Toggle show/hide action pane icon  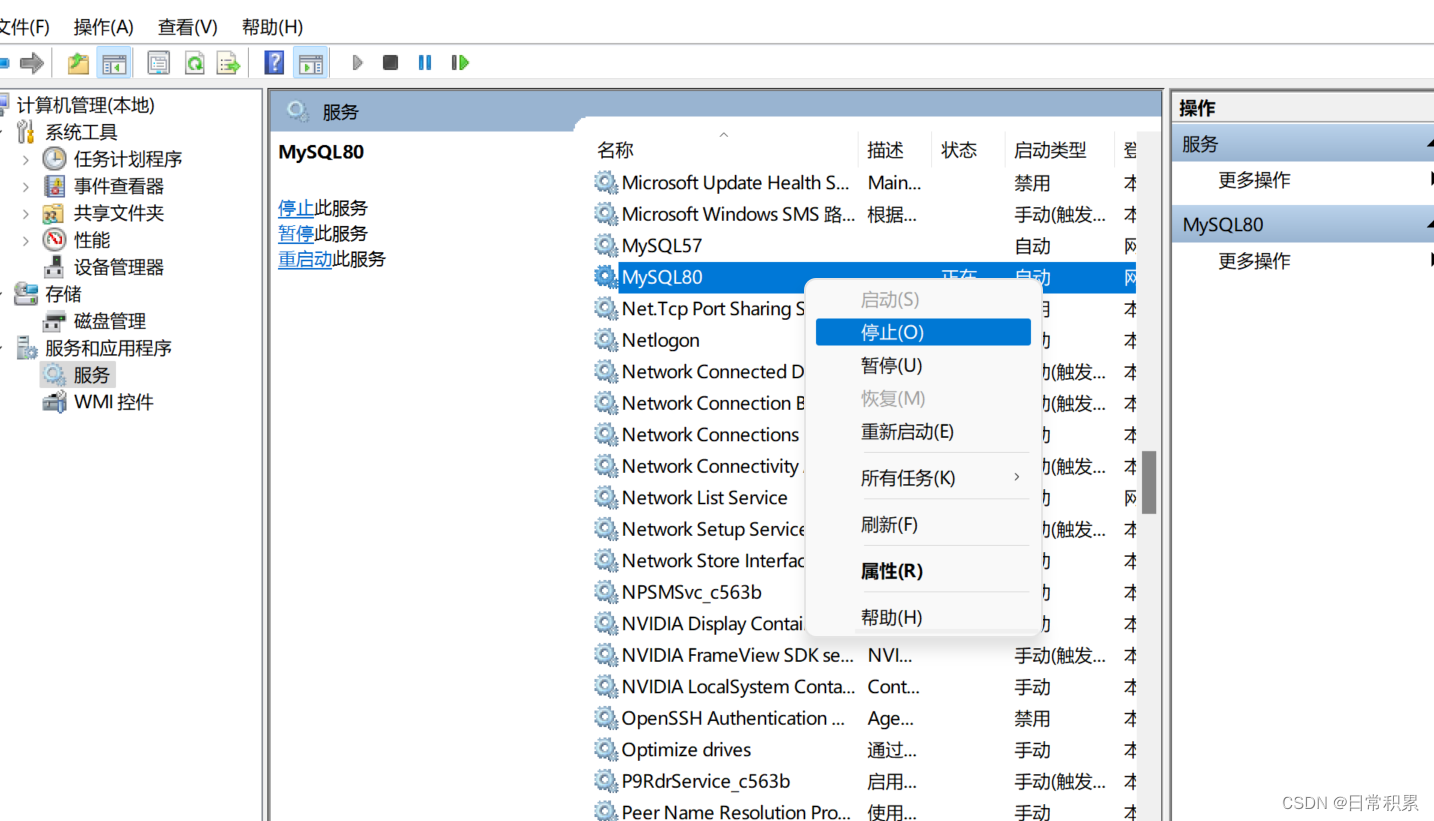coord(311,63)
